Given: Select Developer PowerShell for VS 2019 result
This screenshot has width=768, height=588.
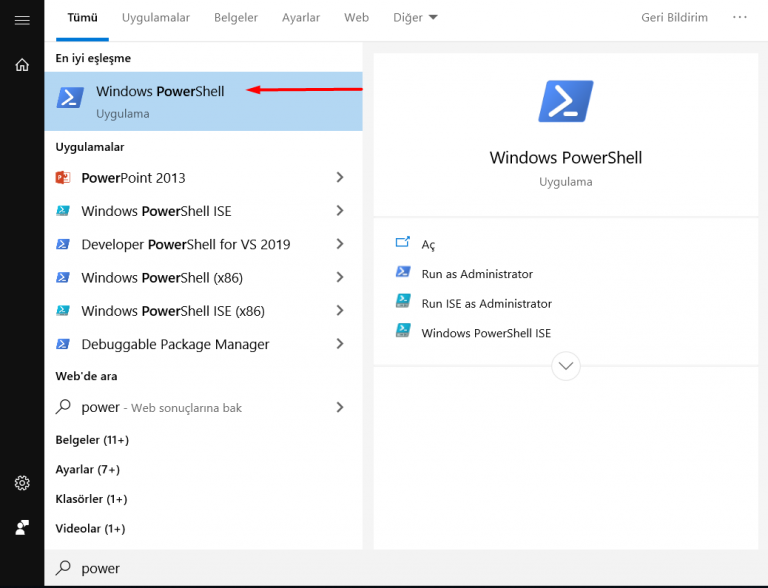Looking at the screenshot, I should click(x=203, y=244).
